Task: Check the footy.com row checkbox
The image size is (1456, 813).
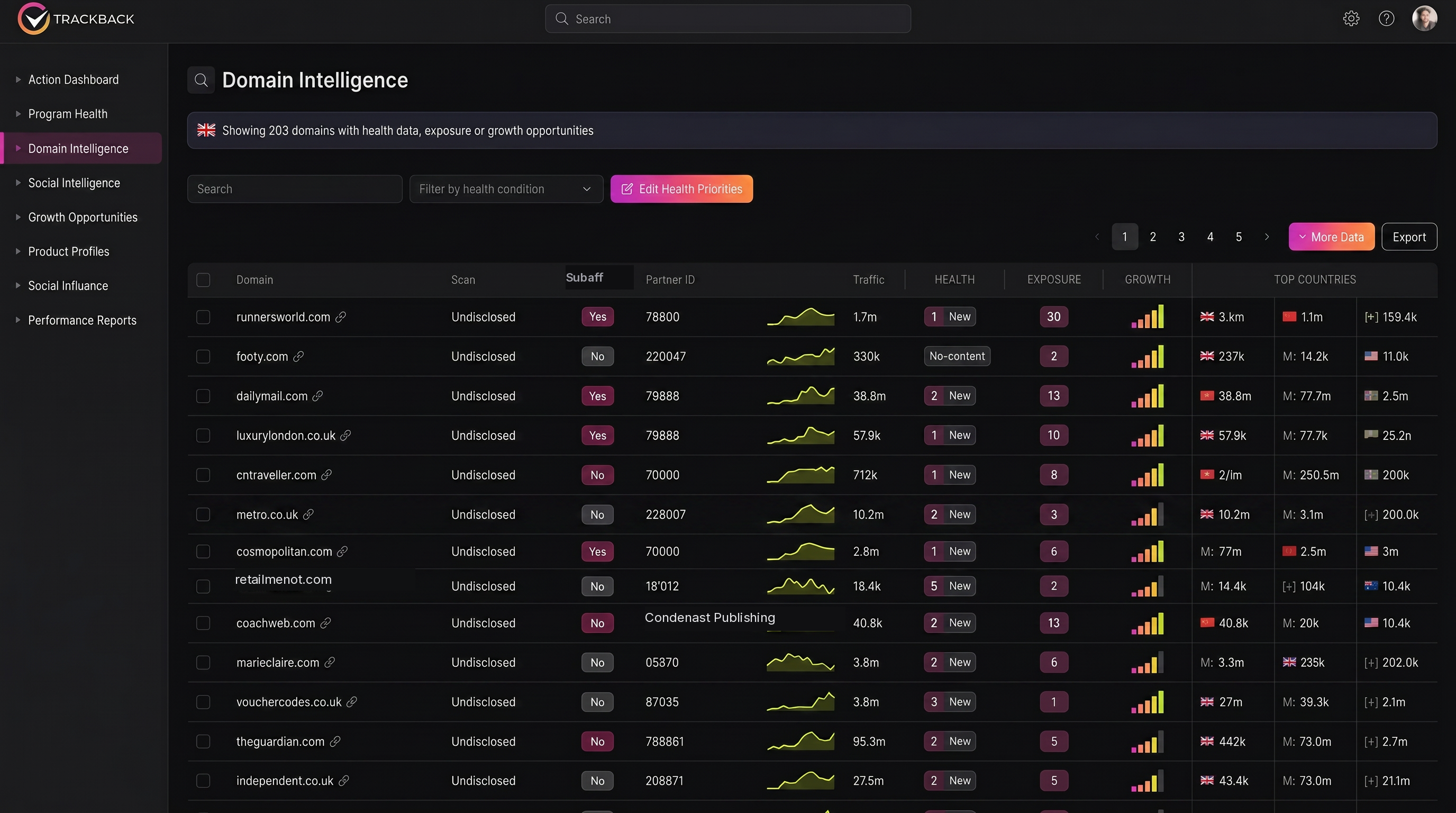Action: click(203, 357)
